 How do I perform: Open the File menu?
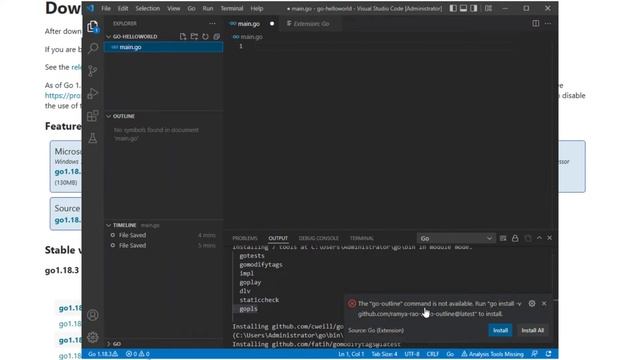106,8
